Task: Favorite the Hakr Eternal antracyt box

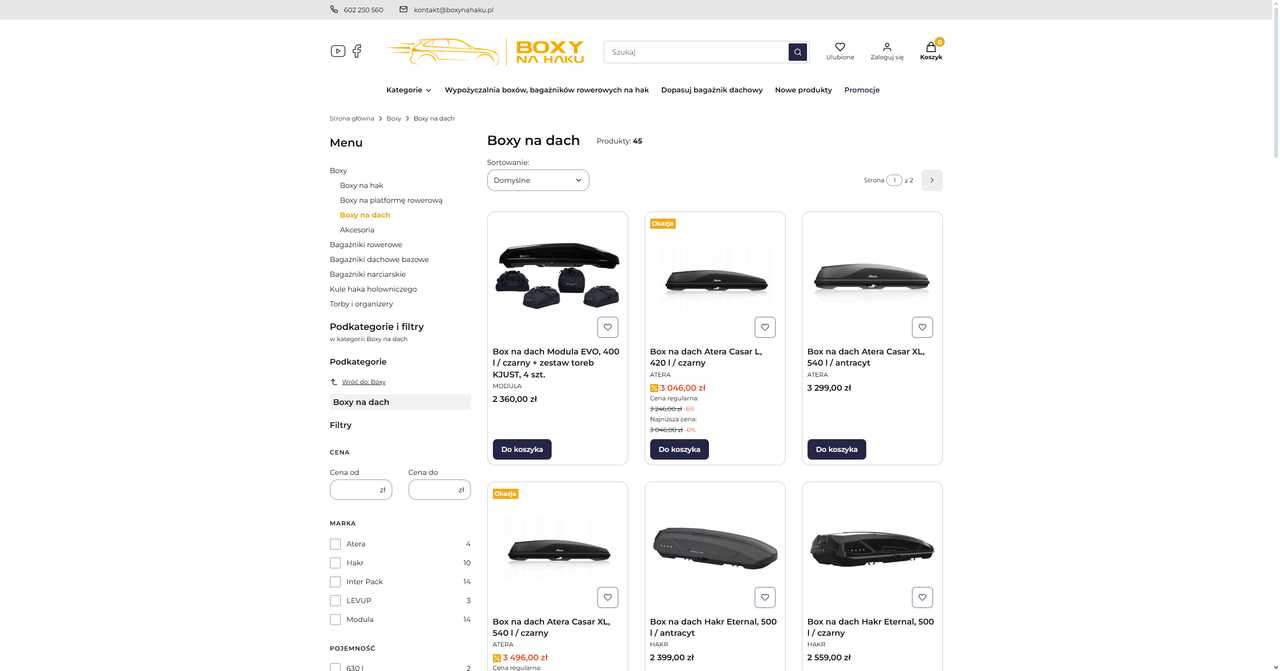Action: coord(765,597)
